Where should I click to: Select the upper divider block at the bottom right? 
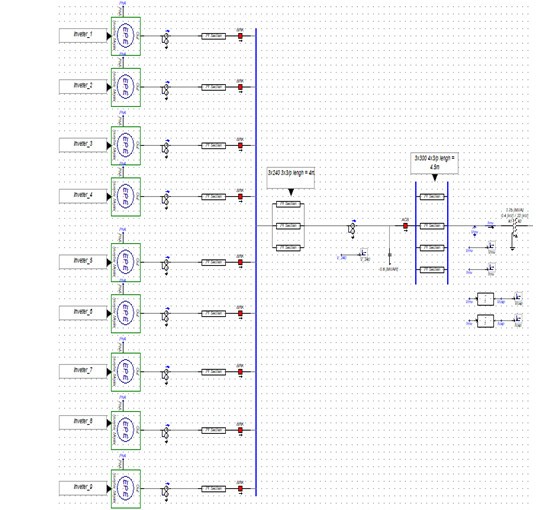485,299
